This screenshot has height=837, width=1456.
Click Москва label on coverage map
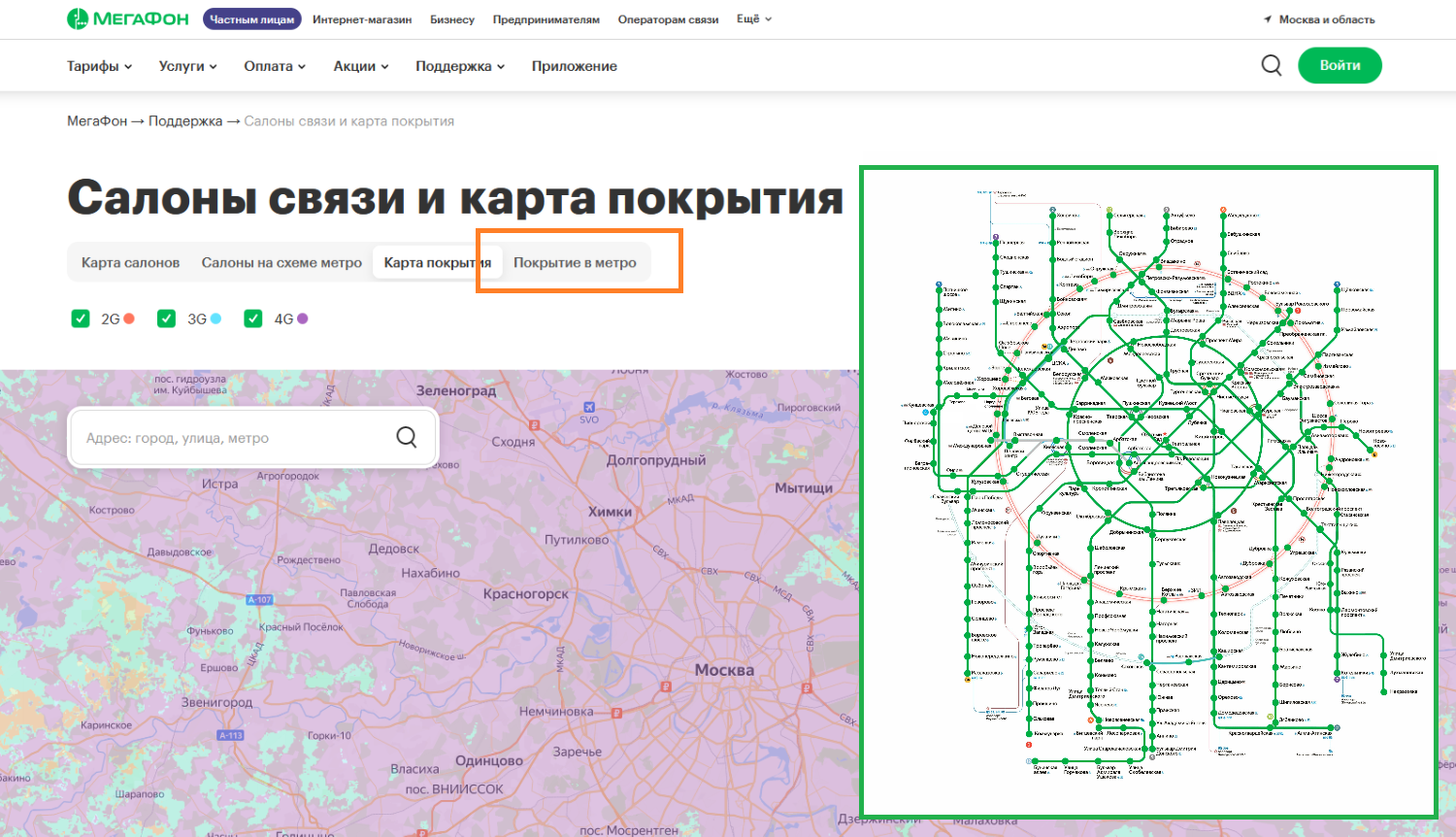(x=724, y=670)
